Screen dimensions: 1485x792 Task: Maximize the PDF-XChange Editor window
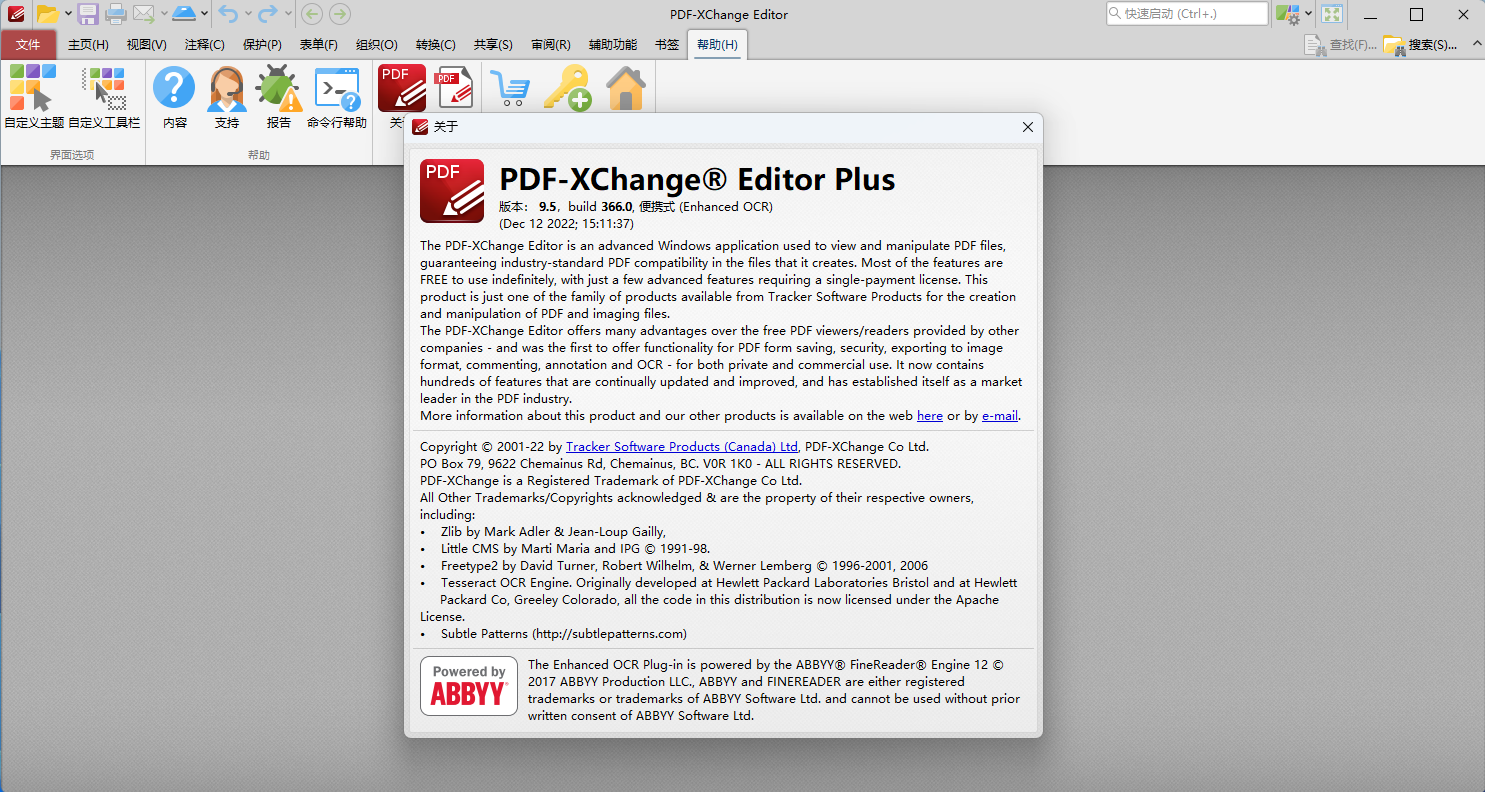[1416, 14]
